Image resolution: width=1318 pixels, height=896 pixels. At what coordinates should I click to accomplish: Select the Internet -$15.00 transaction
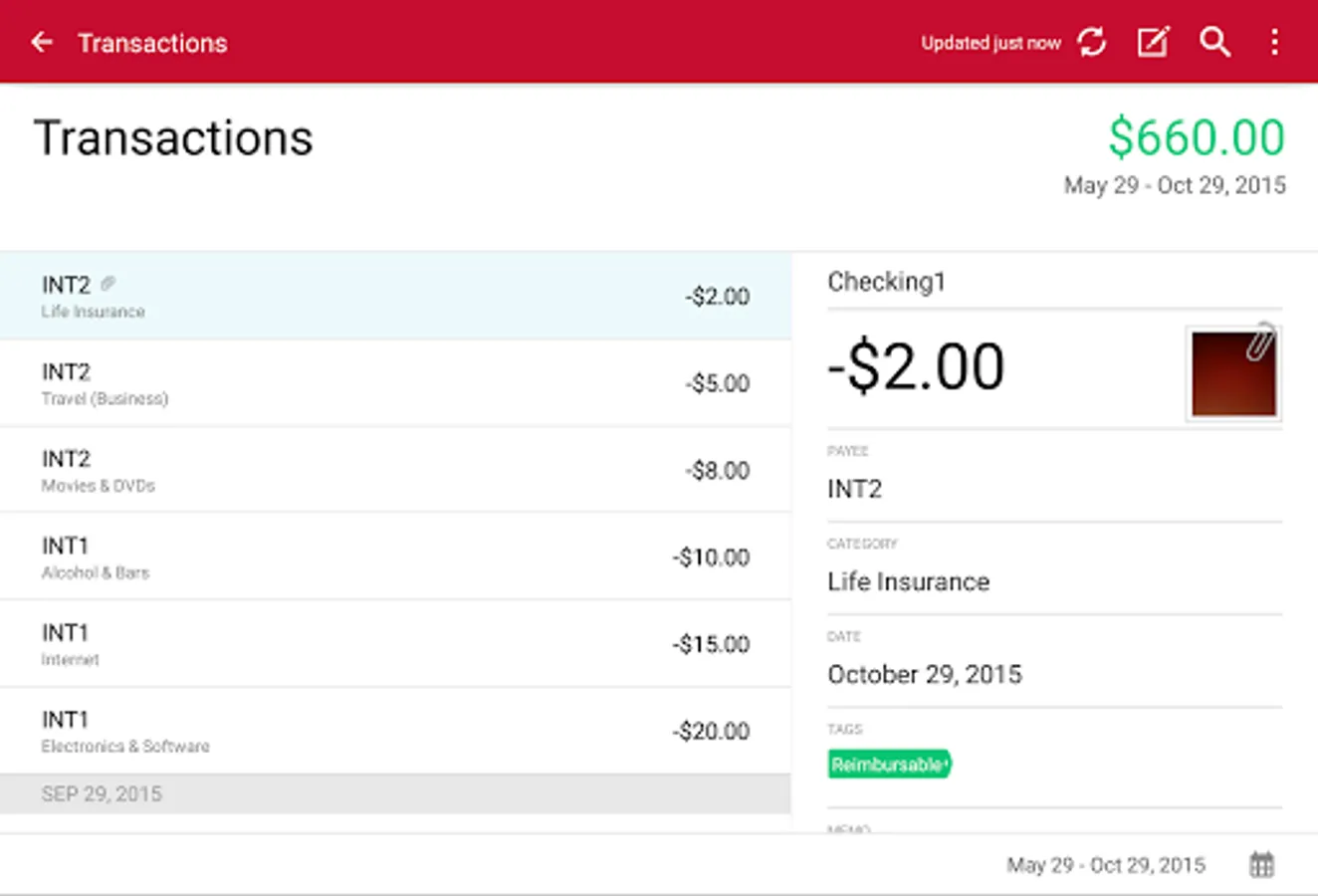[x=395, y=644]
